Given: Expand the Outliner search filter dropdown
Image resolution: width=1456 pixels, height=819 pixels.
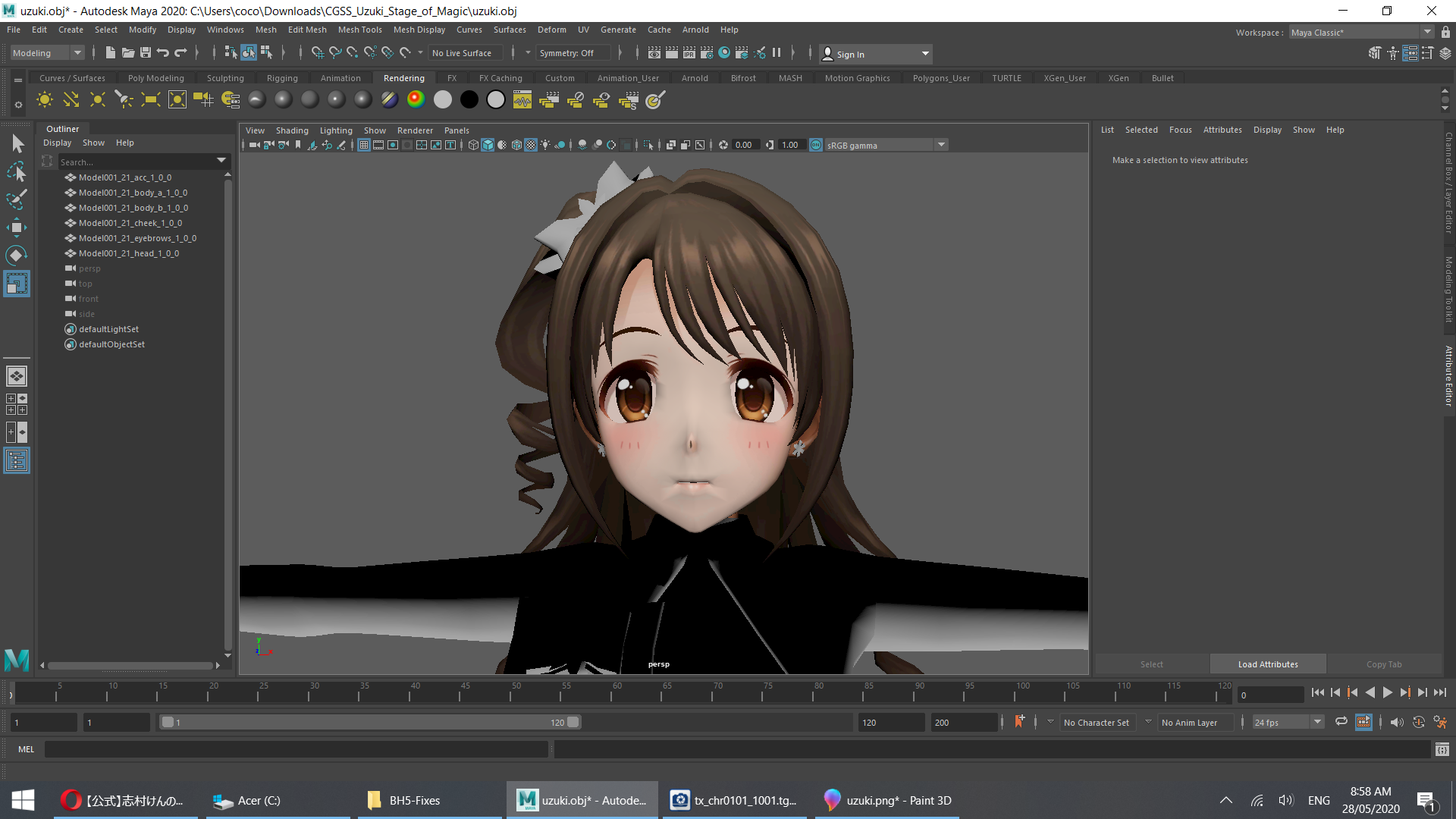Looking at the screenshot, I should click(221, 161).
